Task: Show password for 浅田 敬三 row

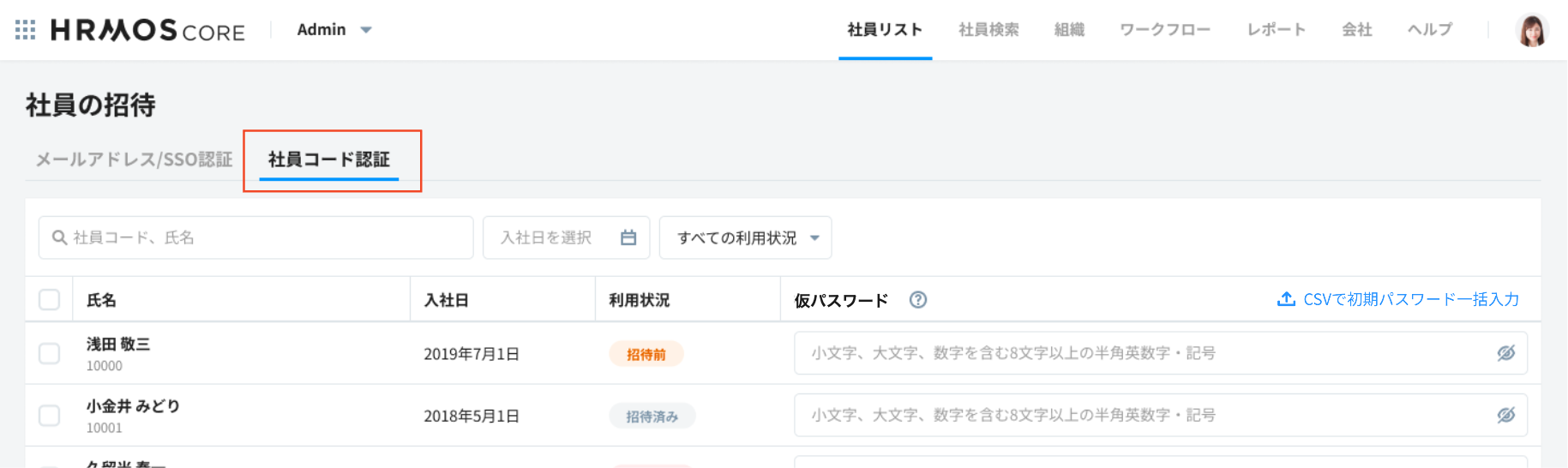Action: (1505, 353)
